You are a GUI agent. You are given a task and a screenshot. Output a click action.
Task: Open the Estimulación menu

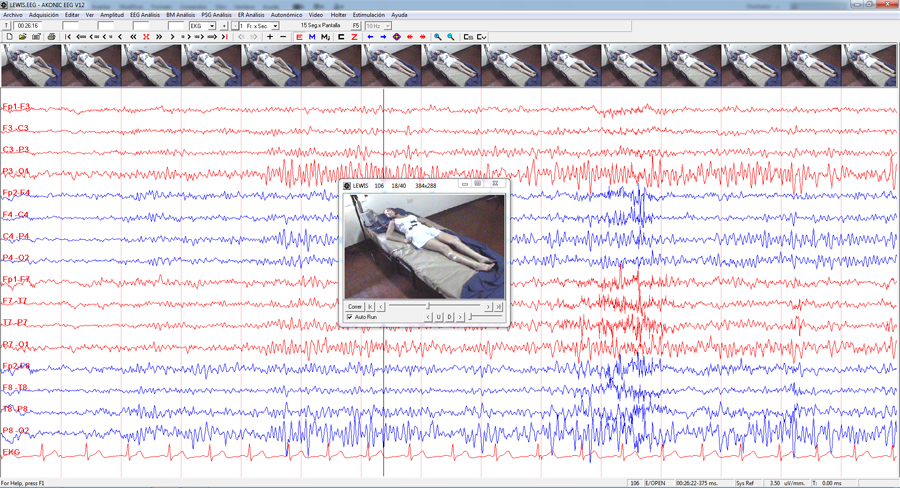(368, 15)
